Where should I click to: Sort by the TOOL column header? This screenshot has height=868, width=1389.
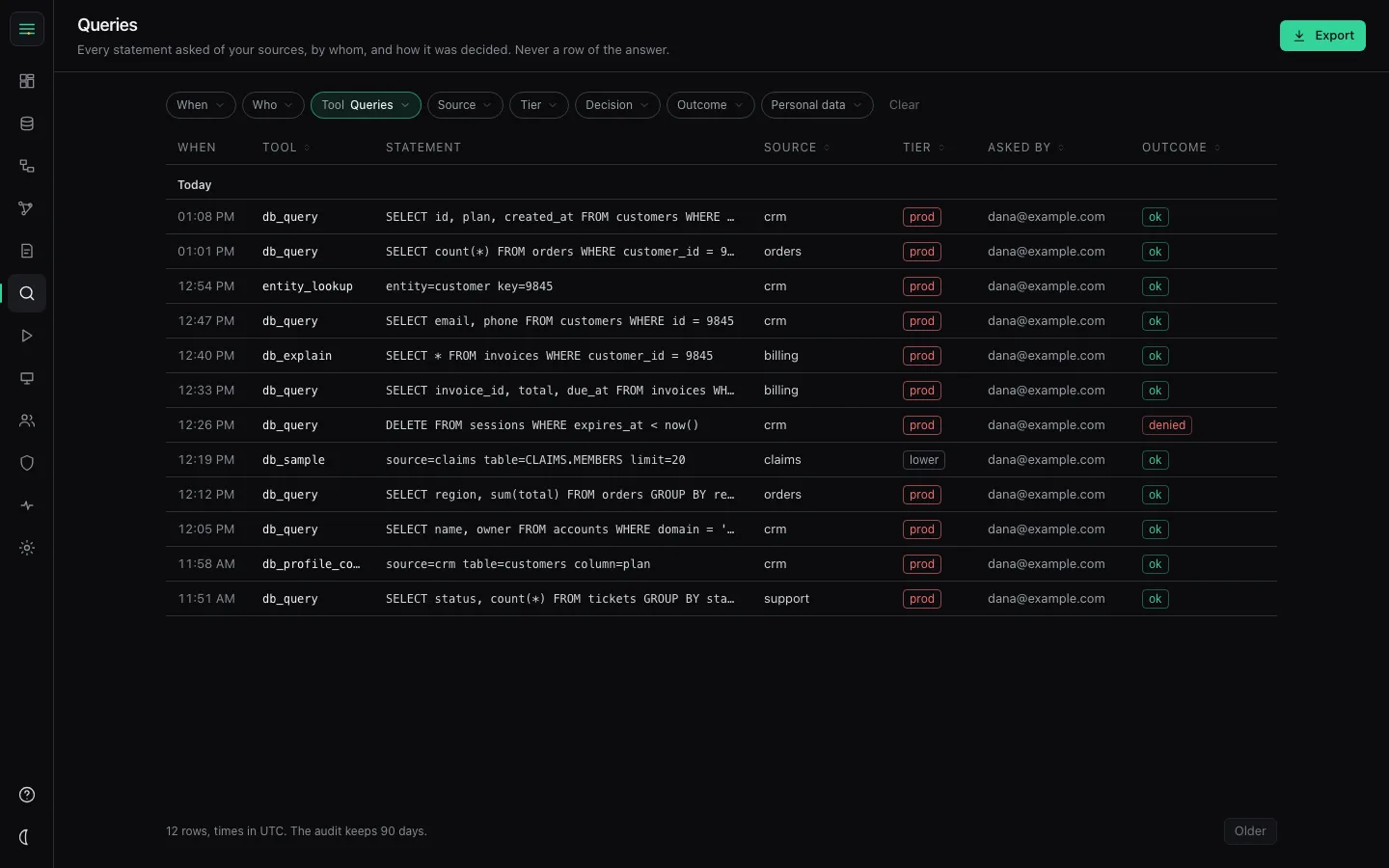point(286,148)
